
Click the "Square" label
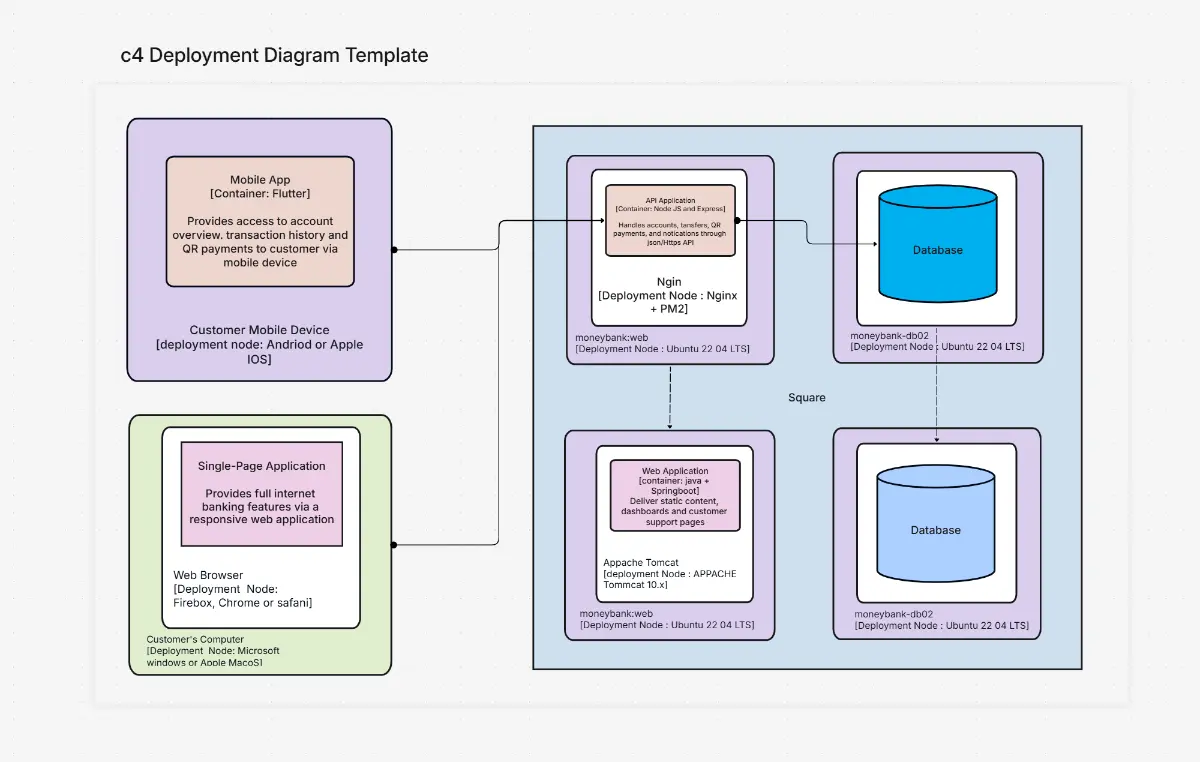coord(807,397)
